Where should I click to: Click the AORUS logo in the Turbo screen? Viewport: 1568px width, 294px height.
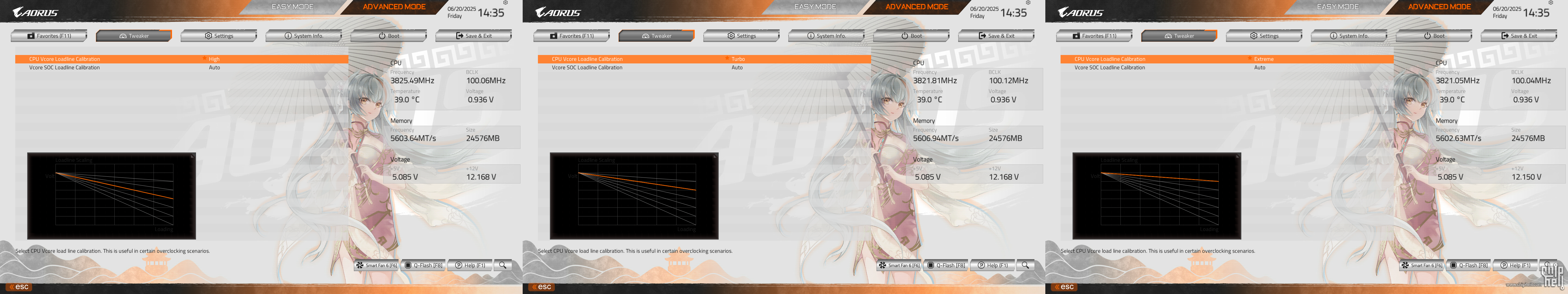[558, 12]
